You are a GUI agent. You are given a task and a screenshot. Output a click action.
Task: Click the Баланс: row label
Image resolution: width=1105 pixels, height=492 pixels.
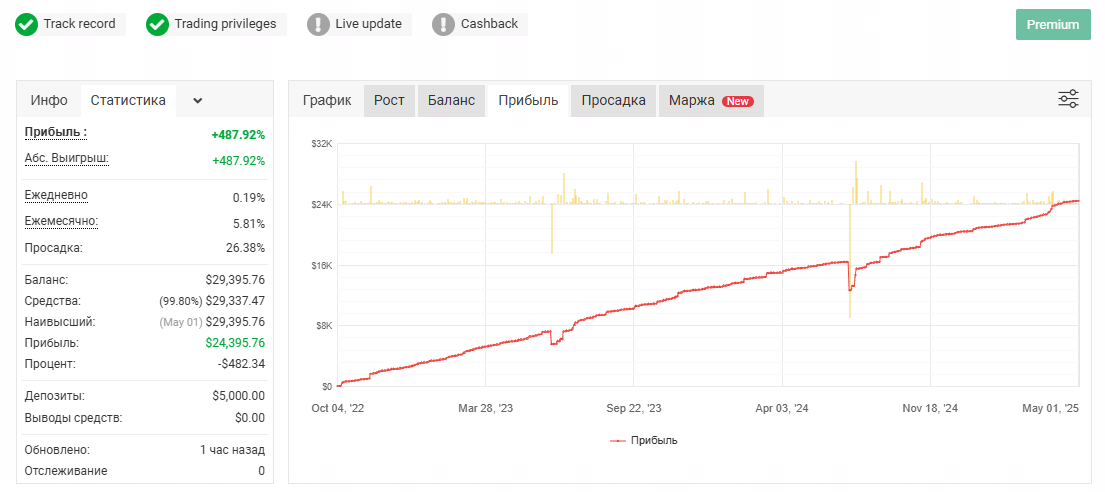[47, 280]
